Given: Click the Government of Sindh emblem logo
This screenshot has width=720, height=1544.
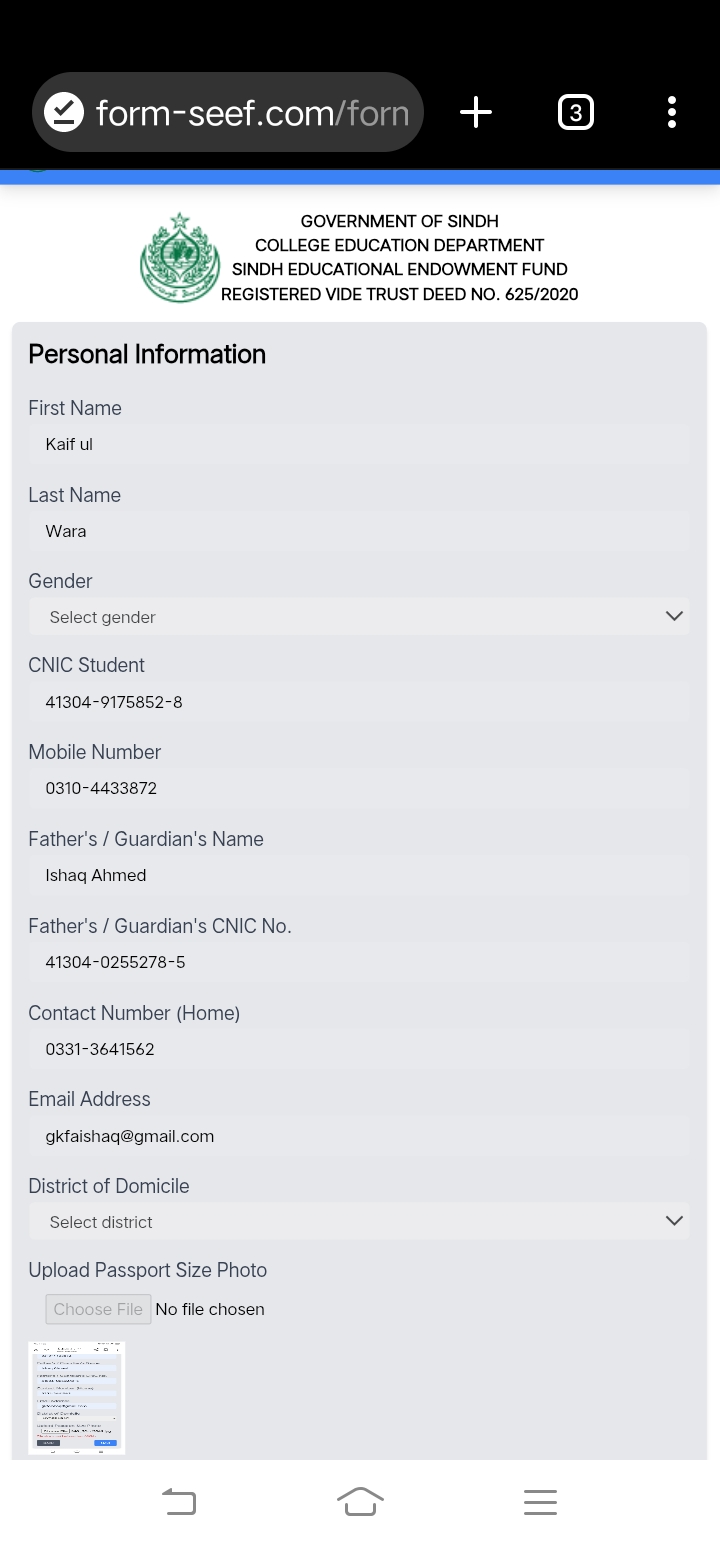Looking at the screenshot, I should [179, 258].
